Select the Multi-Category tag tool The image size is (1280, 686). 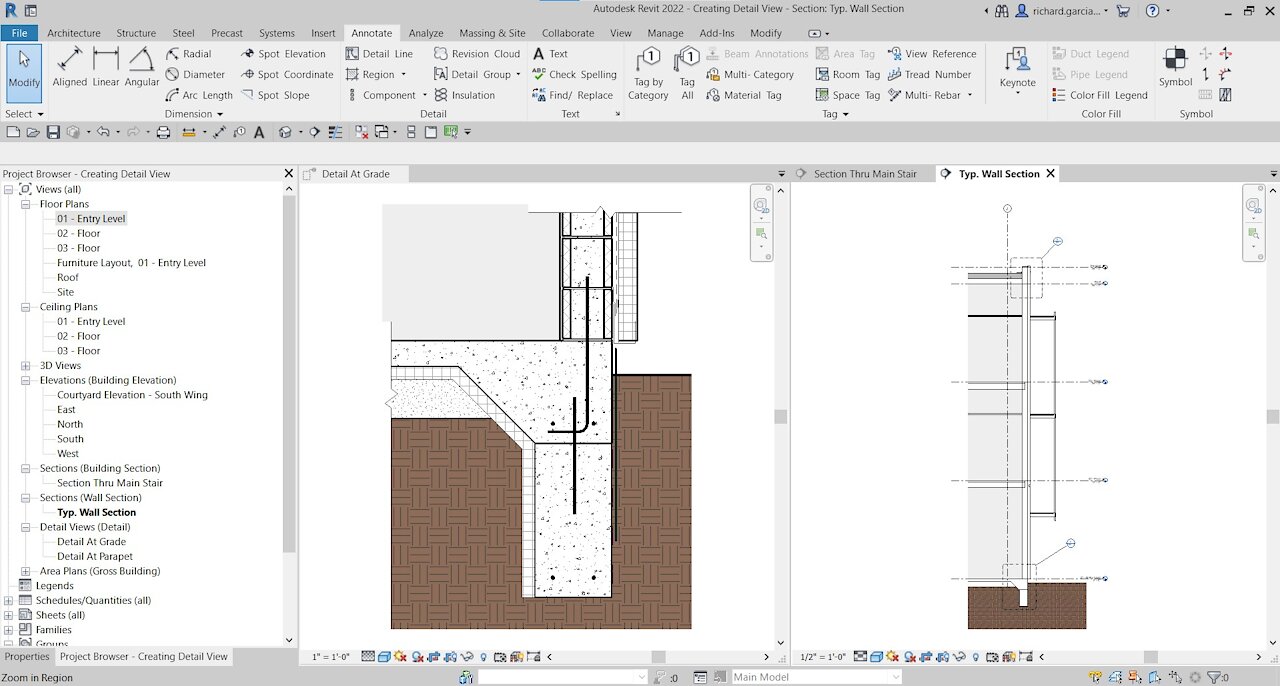pyautogui.click(x=750, y=74)
